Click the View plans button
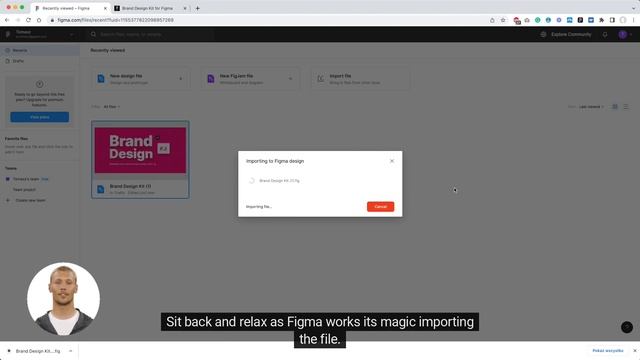 pos(40,117)
